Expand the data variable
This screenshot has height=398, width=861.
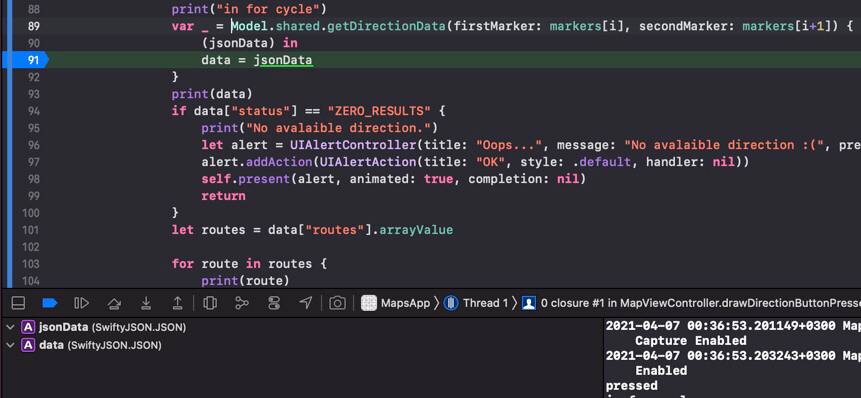(10, 345)
